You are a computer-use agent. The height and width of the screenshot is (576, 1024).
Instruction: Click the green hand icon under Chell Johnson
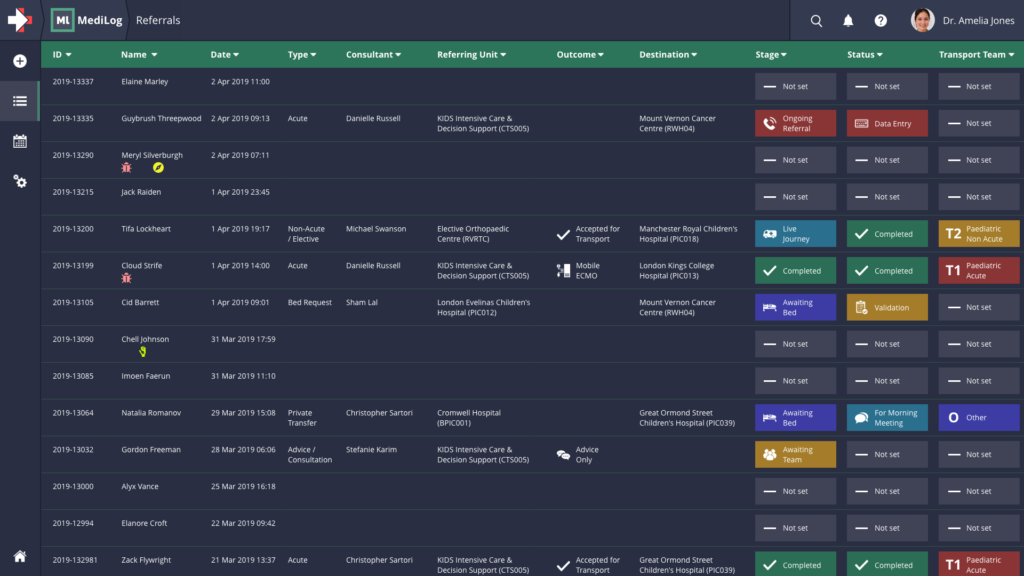point(143,351)
